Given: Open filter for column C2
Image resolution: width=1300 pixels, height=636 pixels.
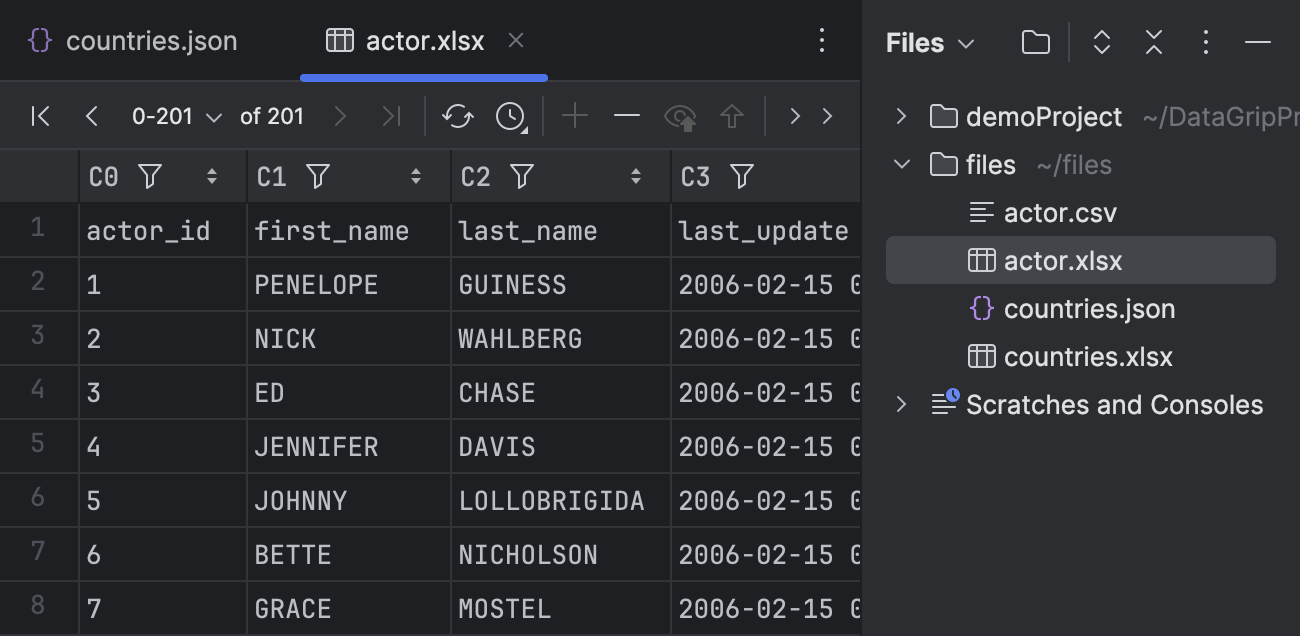Looking at the screenshot, I should (522, 177).
